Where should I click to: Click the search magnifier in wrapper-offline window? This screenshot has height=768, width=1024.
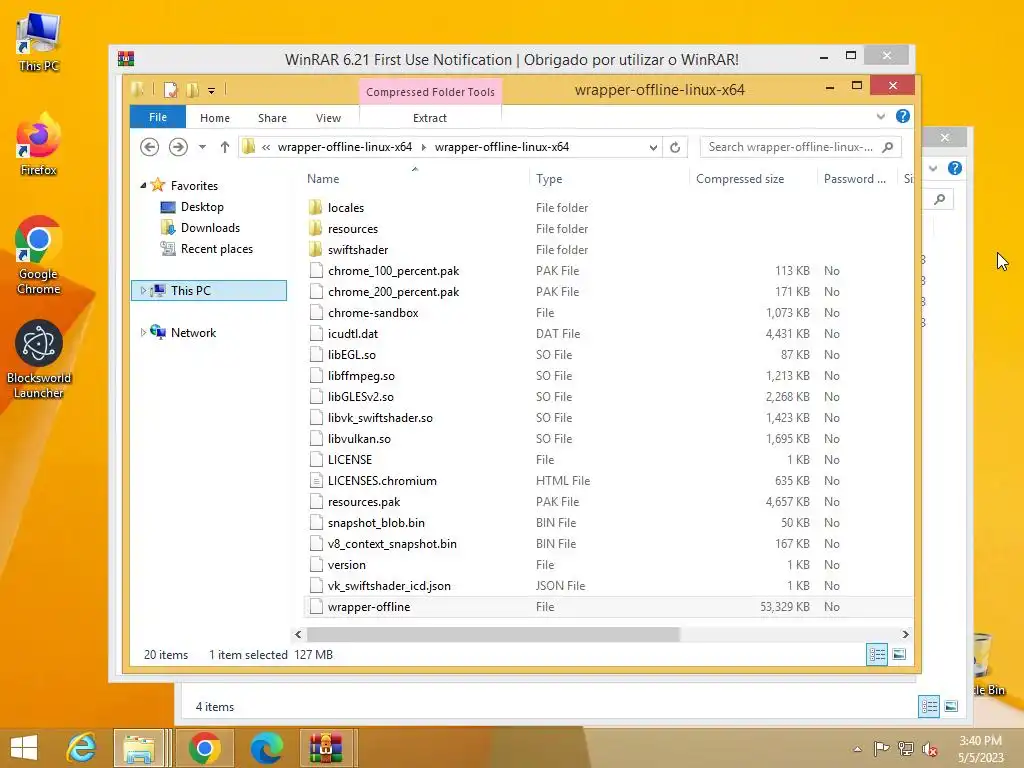click(888, 147)
